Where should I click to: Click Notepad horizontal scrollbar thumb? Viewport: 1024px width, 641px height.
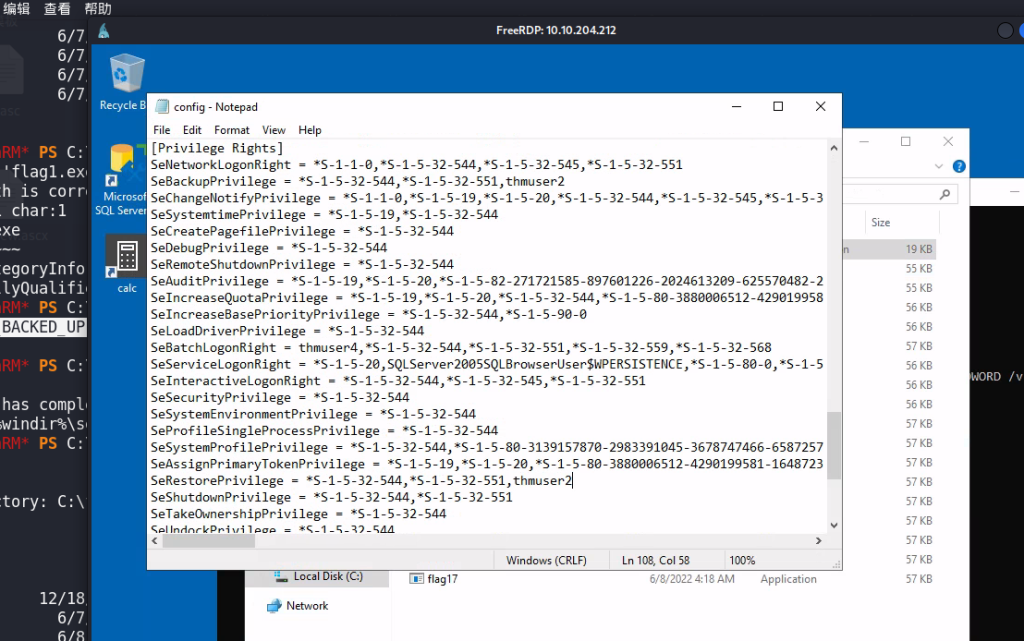(x=208, y=540)
